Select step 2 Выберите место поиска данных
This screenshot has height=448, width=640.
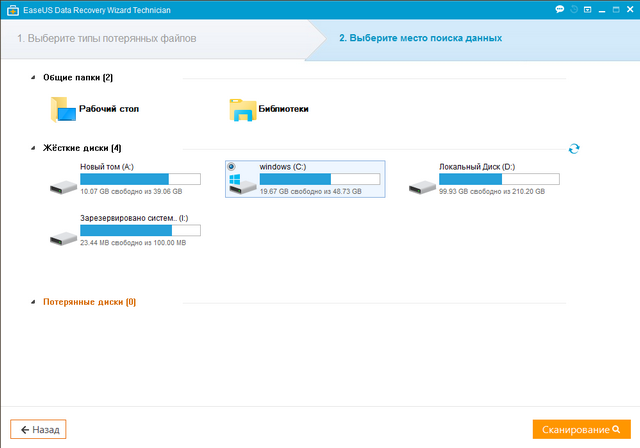click(x=420, y=38)
